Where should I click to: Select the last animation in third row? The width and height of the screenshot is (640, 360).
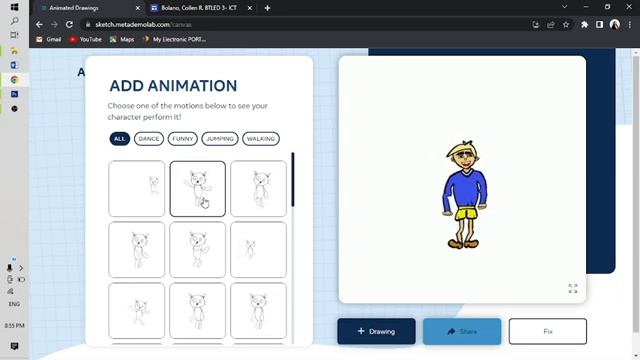tap(258, 311)
